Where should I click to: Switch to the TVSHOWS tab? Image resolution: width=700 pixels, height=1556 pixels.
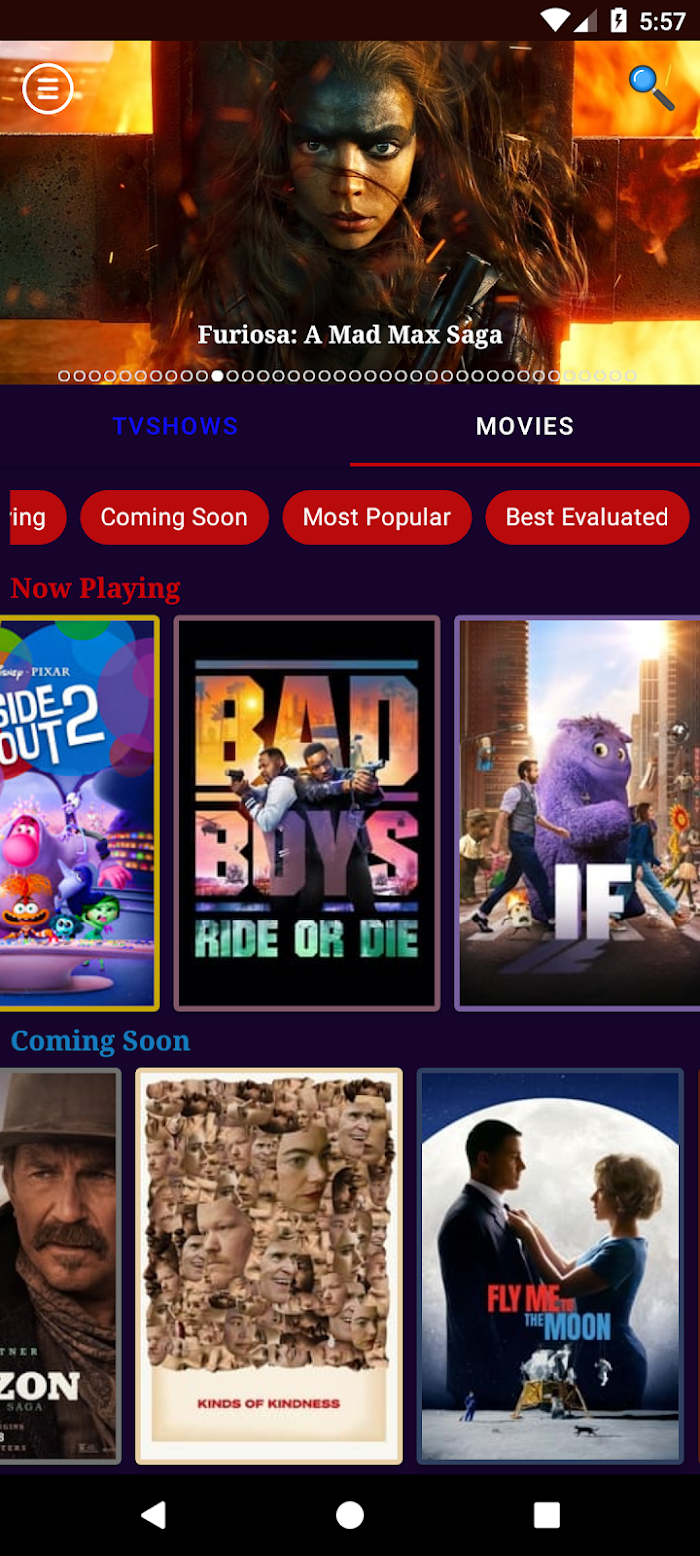coord(175,427)
